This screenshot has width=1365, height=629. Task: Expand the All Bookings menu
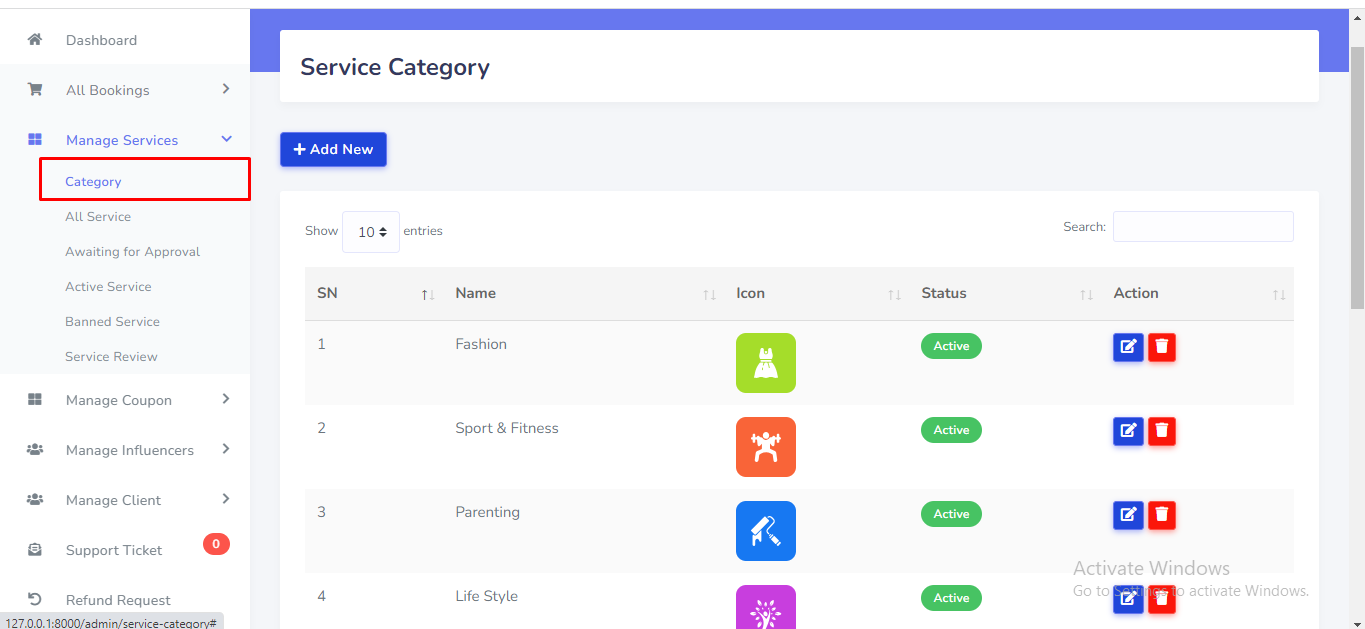pyautogui.click(x=108, y=90)
